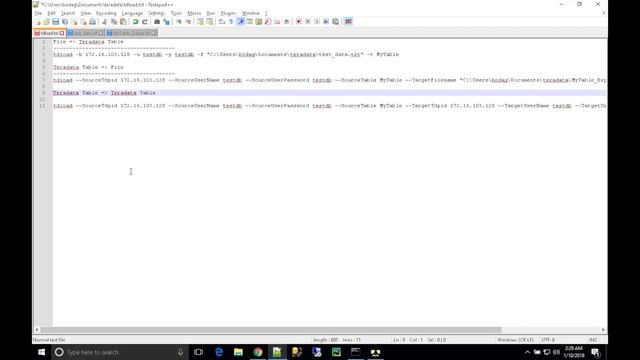This screenshot has width=640, height=360.
Task: Open Find with the binoculars icon
Action: (157, 22)
